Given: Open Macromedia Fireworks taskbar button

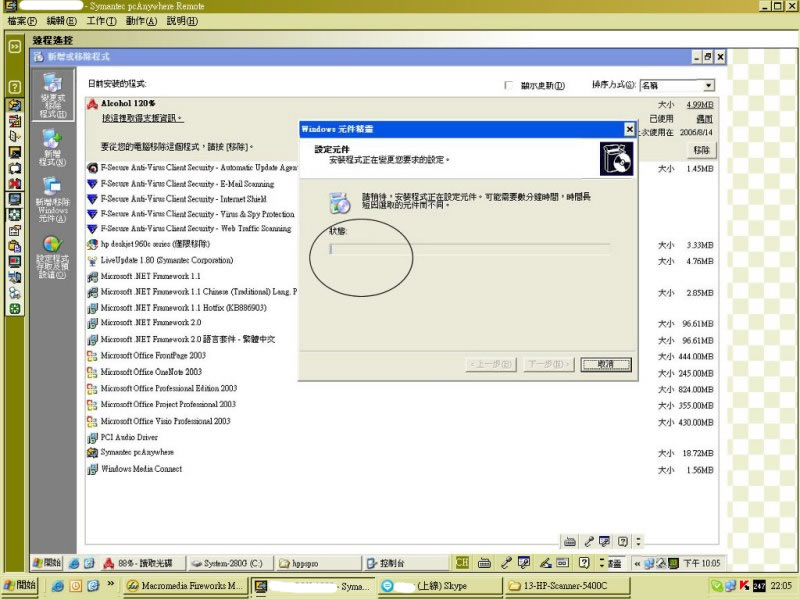Looking at the screenshot, I should click(x=186, y=586).
